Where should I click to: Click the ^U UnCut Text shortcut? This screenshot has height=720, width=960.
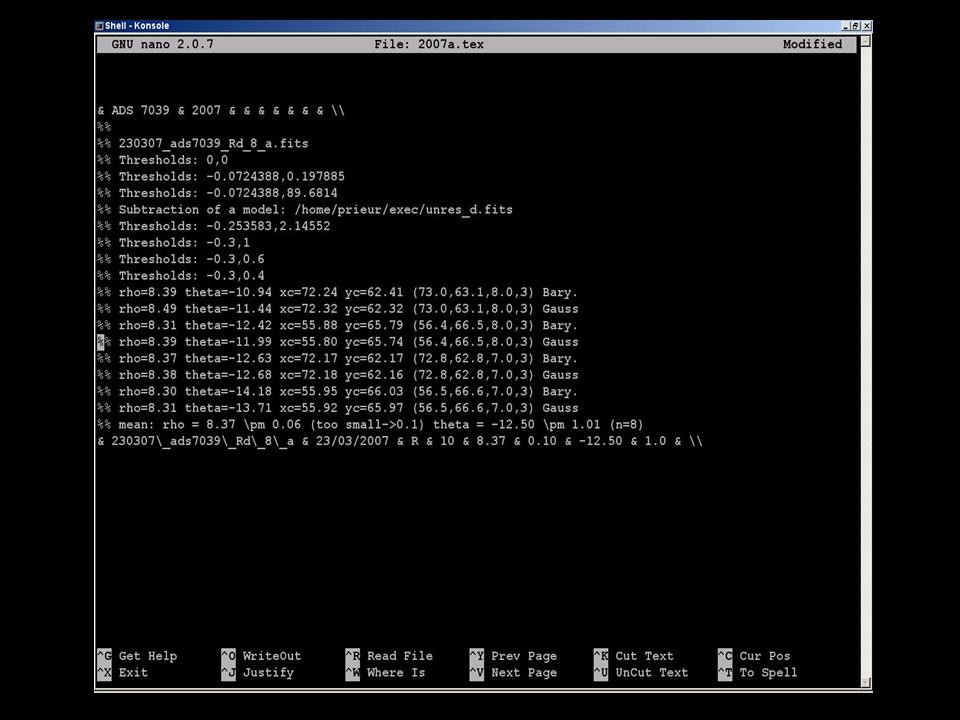pyautogui.click(x=641, y=673)
